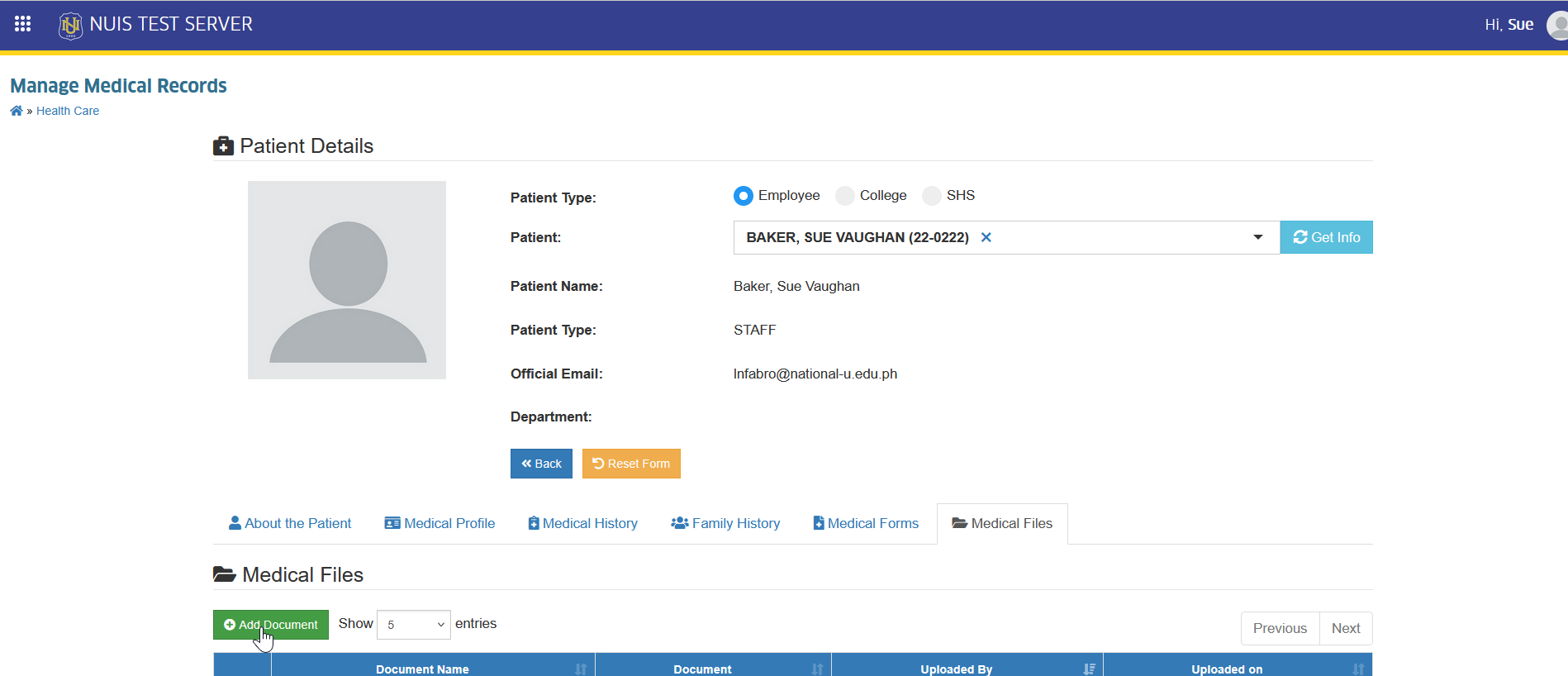Screen dimensions: 1568x676
Task: Go to the Medical Forms tab
Action: click(x=866, y=523)
